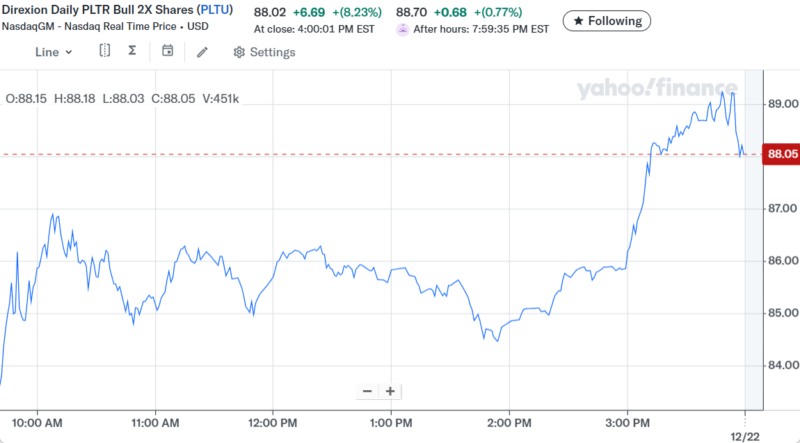Toggle the Following button

[x=607, y=20]
